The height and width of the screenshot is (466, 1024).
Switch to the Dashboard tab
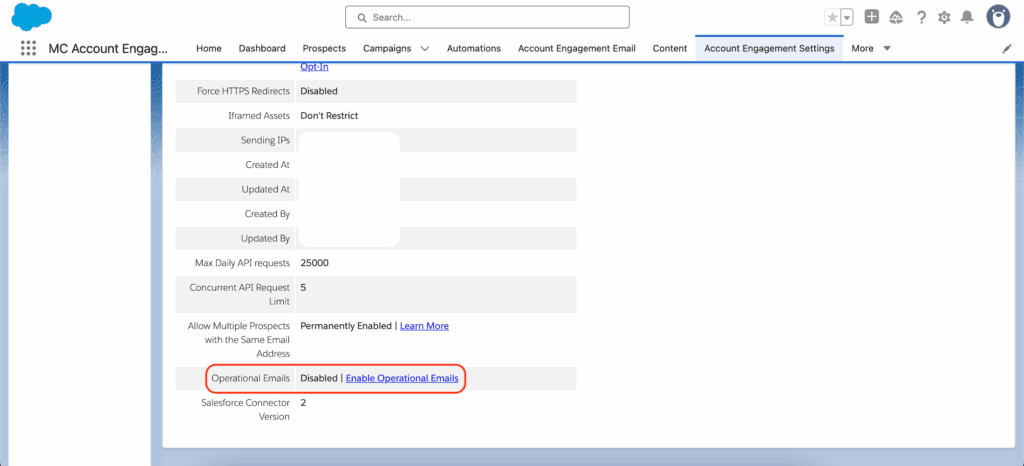262,48
